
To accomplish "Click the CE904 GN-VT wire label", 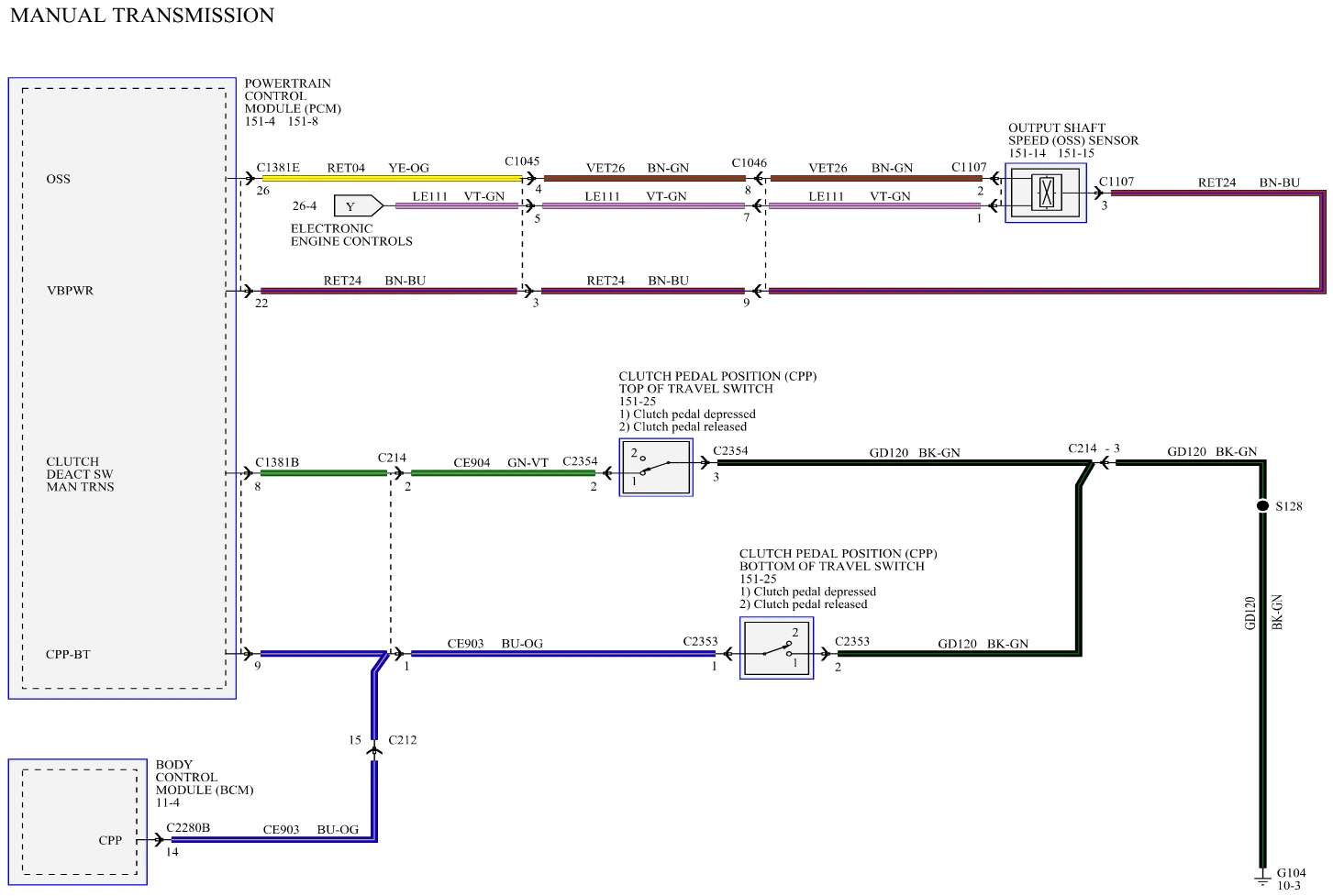I will coord(501,463).
